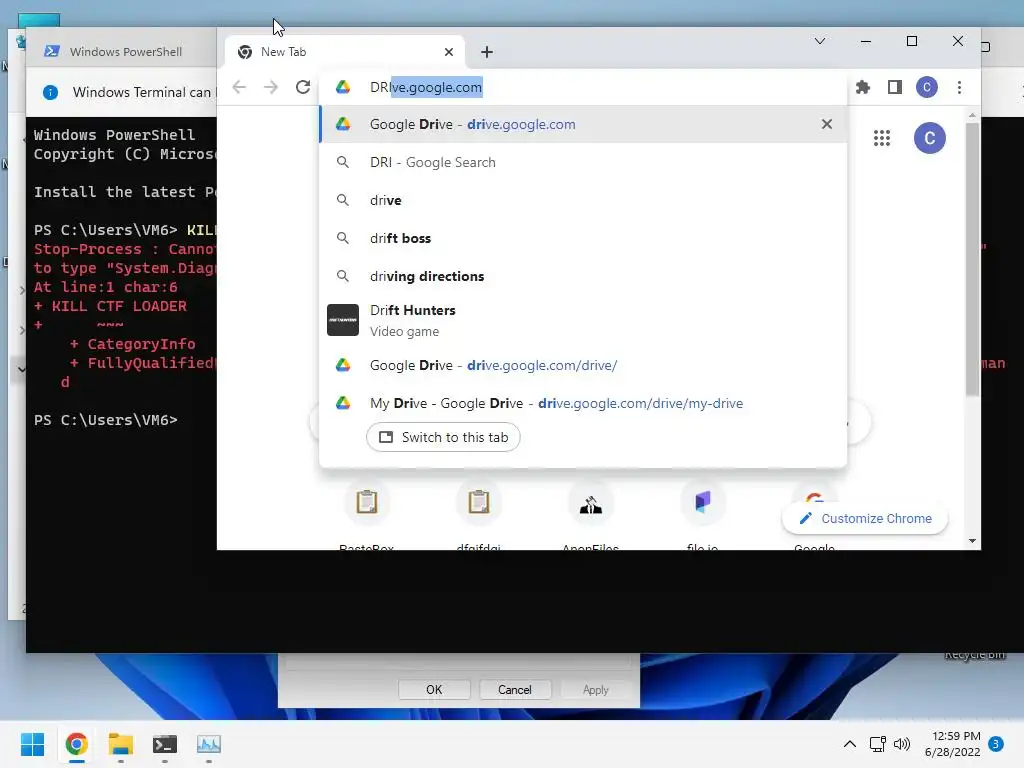Click in the Chrome address bar text
This screenshot has width=1024, height=768.
point(426,87)
